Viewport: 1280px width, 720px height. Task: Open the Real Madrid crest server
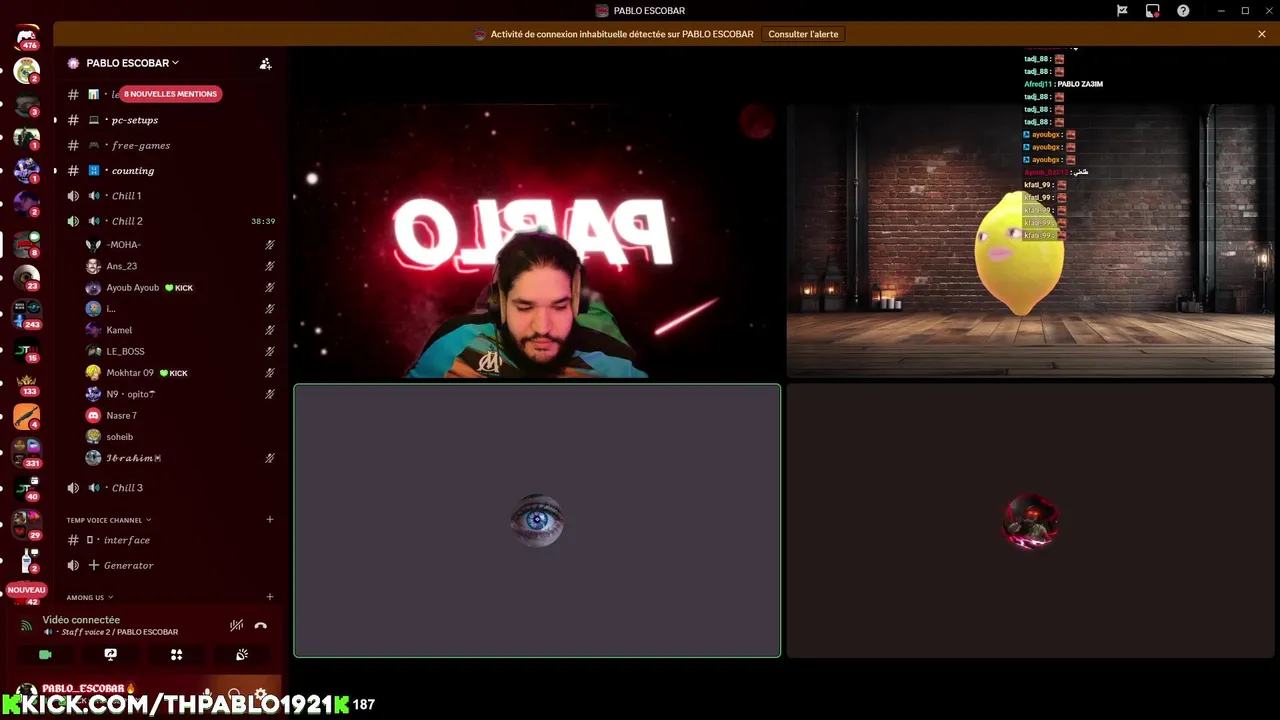pyautogui.click(x=27, y=72)
